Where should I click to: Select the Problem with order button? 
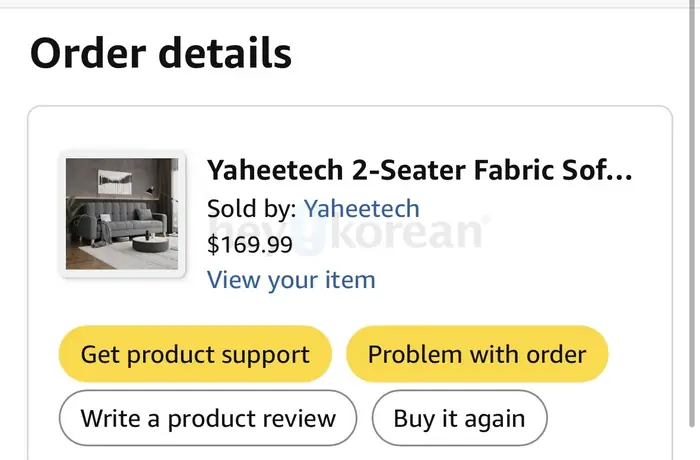[x=477, y=354]
